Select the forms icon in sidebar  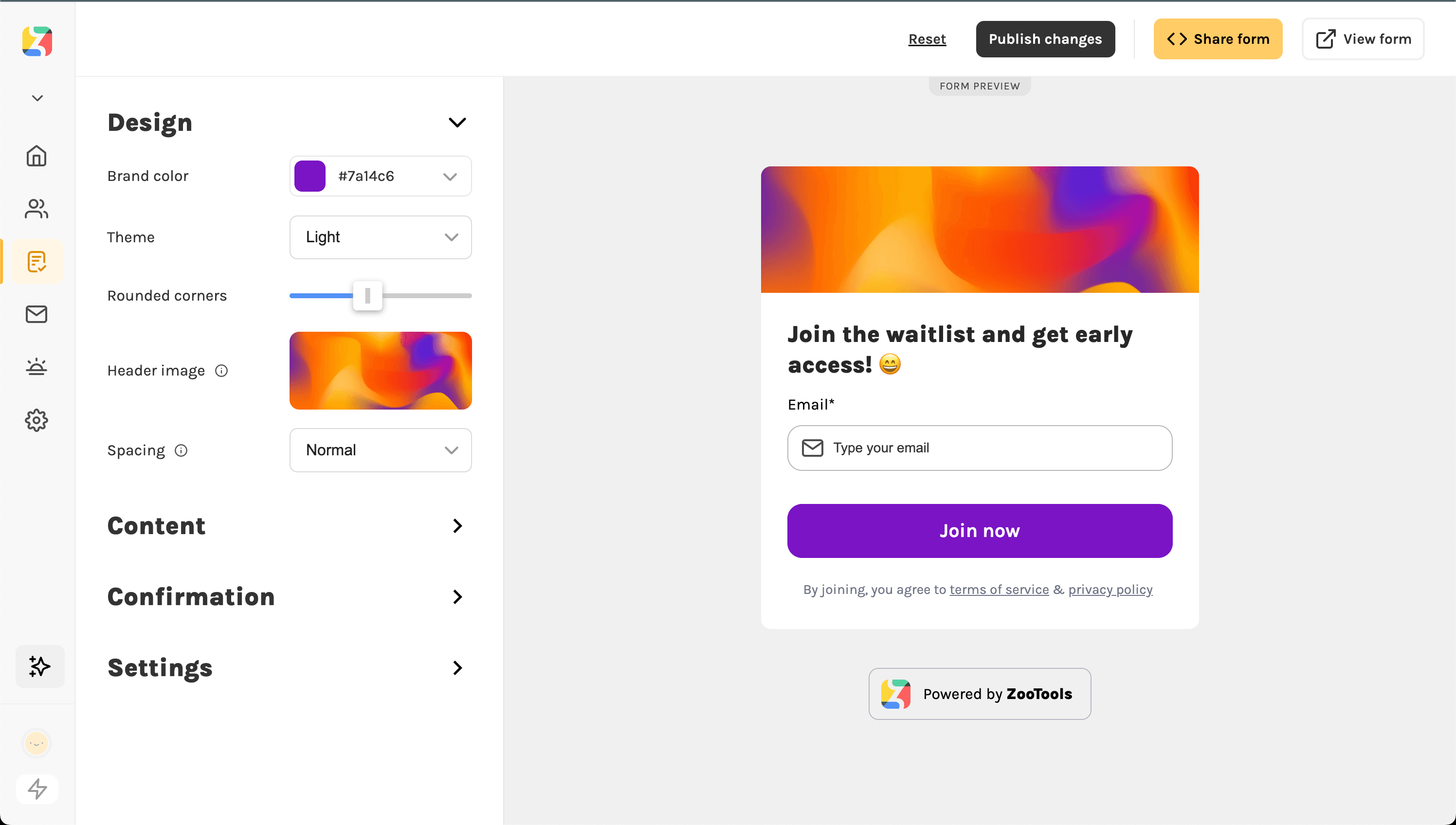[37, 262]
